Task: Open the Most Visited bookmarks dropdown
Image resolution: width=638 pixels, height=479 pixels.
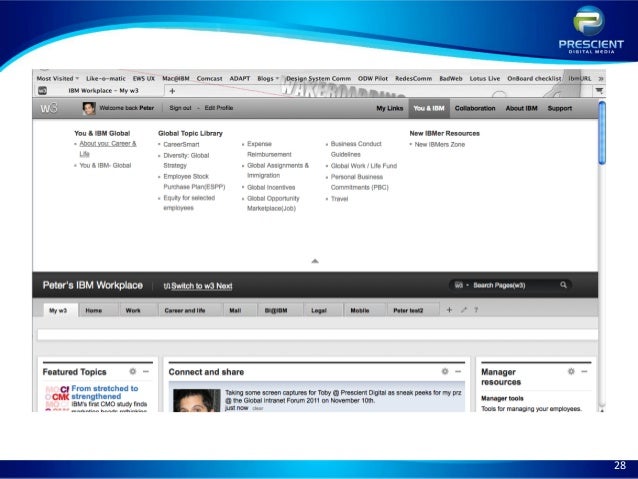Action: click(x=57, y=79)
